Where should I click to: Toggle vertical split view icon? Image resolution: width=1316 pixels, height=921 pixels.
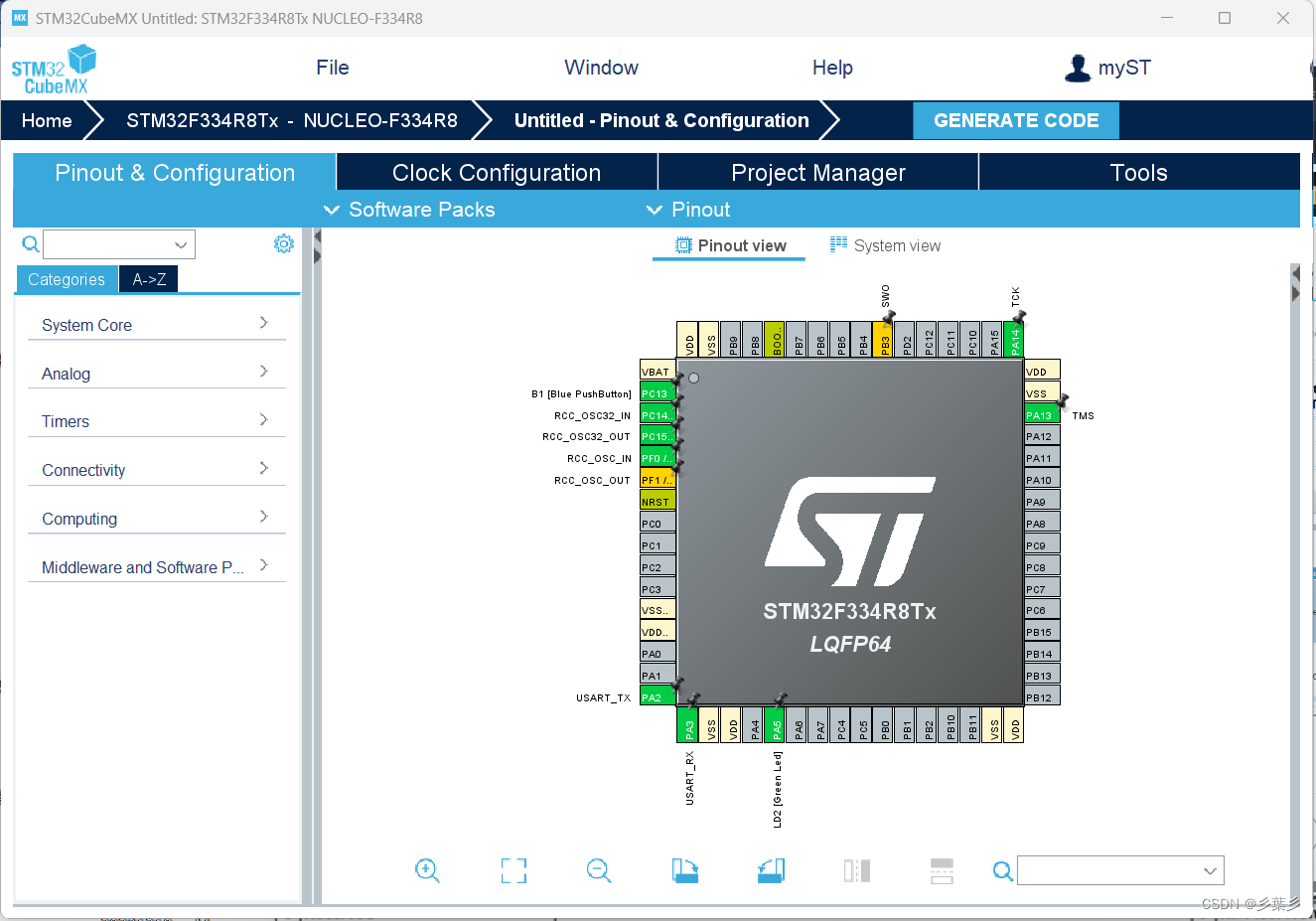click(857, 871)
